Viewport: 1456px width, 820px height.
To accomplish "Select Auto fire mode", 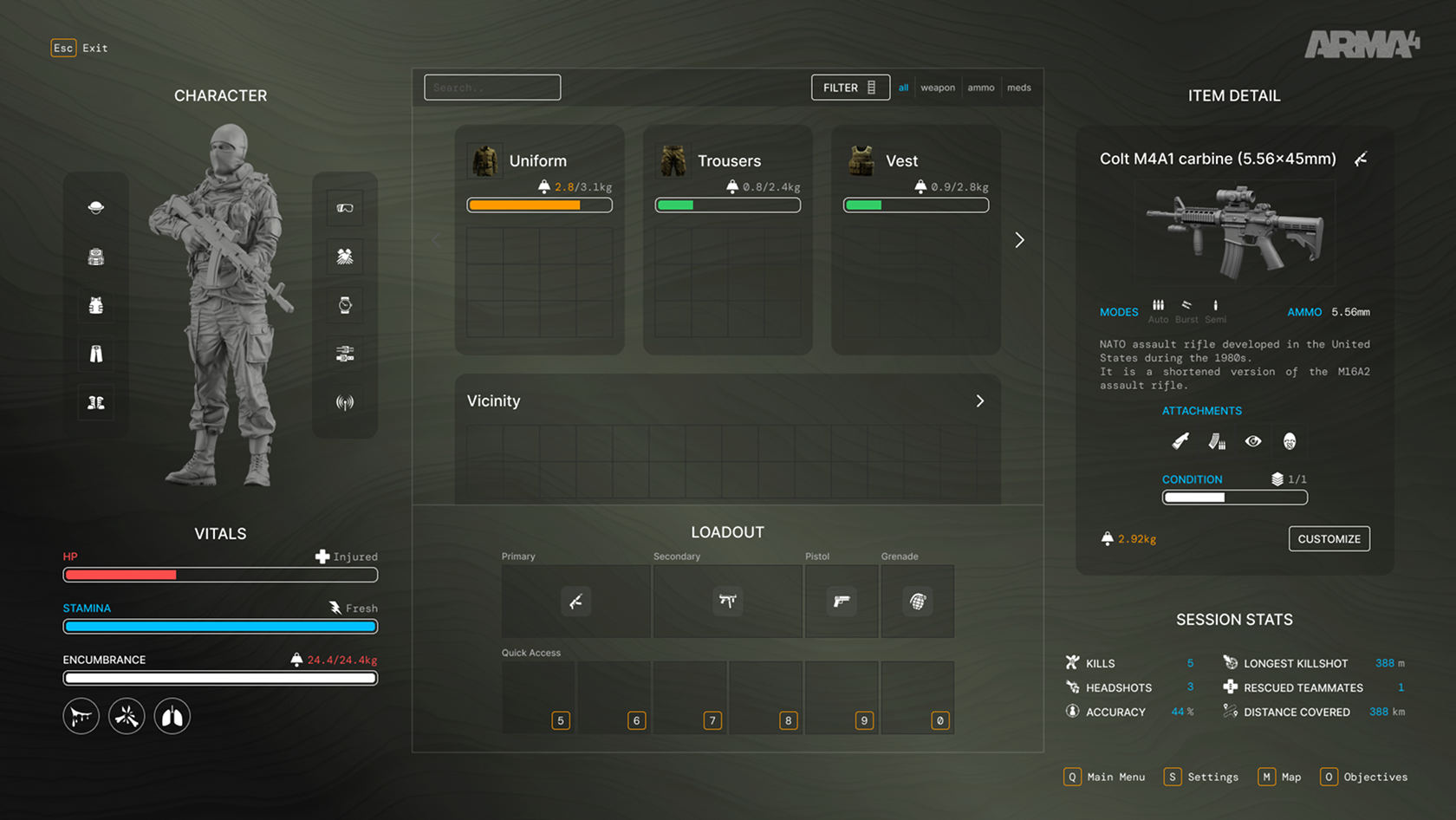I will coord(1158,311).
